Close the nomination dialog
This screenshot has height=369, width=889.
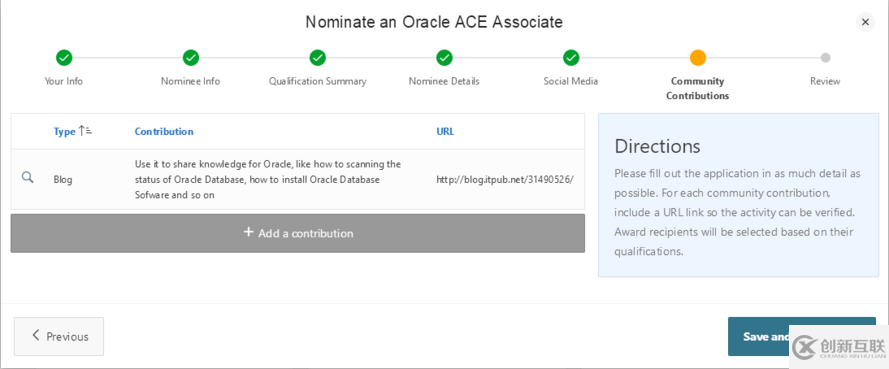(x=865, y=22)
